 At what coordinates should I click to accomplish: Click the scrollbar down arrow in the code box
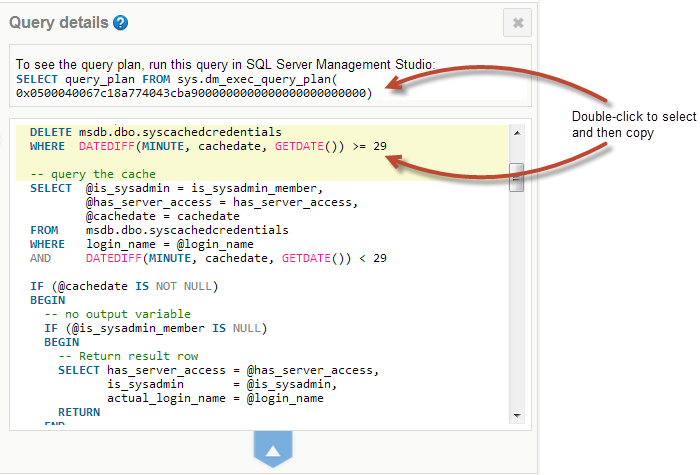tap(517, 415)
